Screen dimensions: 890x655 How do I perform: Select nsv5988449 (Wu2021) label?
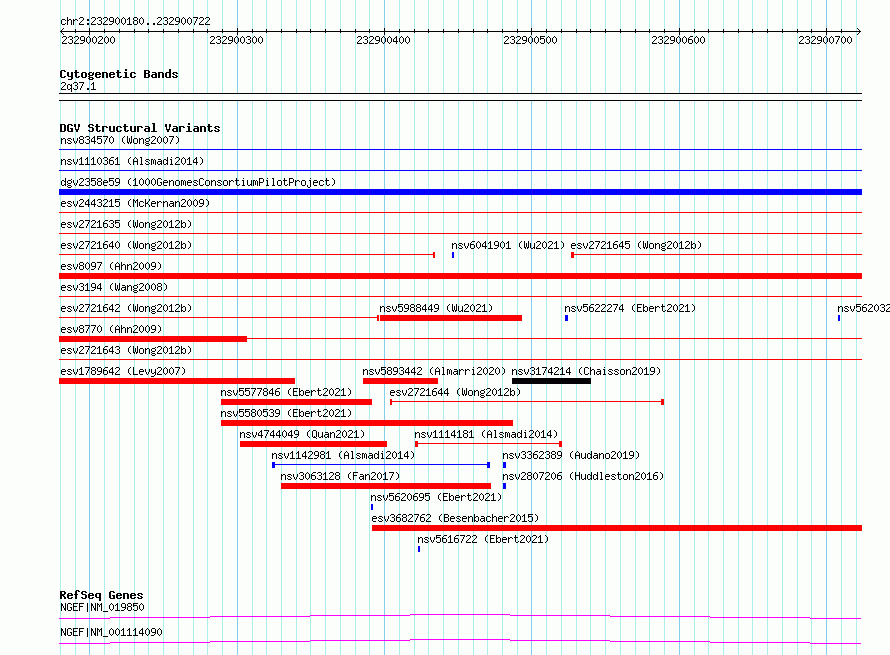[x=436, y=308]
